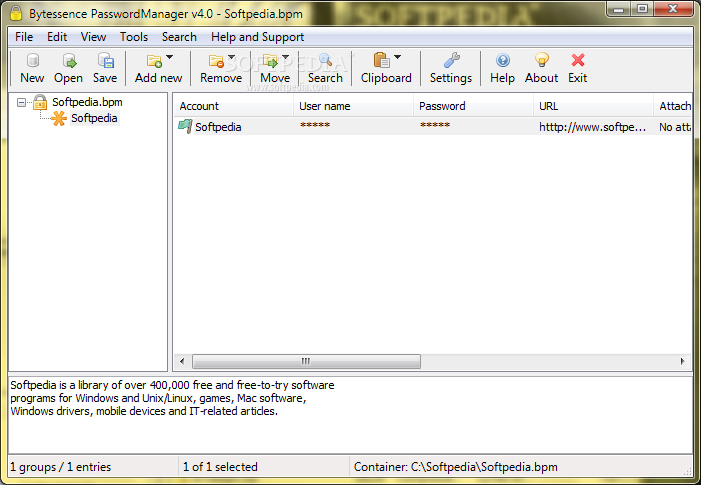Screen dimensions: 701x485
Task: Click the Clipboard toolbar icon
Action: (381, 60)
